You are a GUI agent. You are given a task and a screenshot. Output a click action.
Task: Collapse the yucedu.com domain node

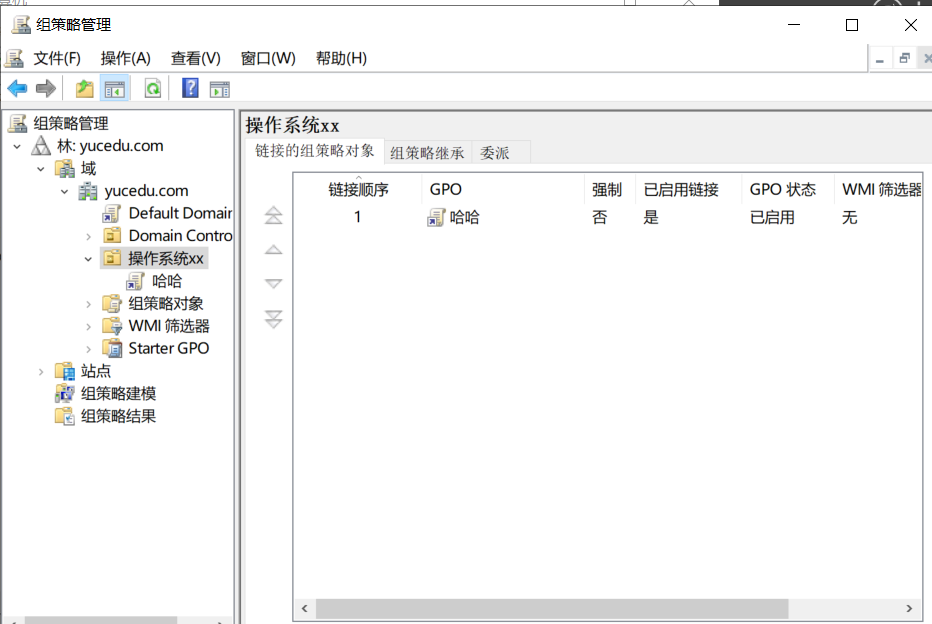[64, 191]
